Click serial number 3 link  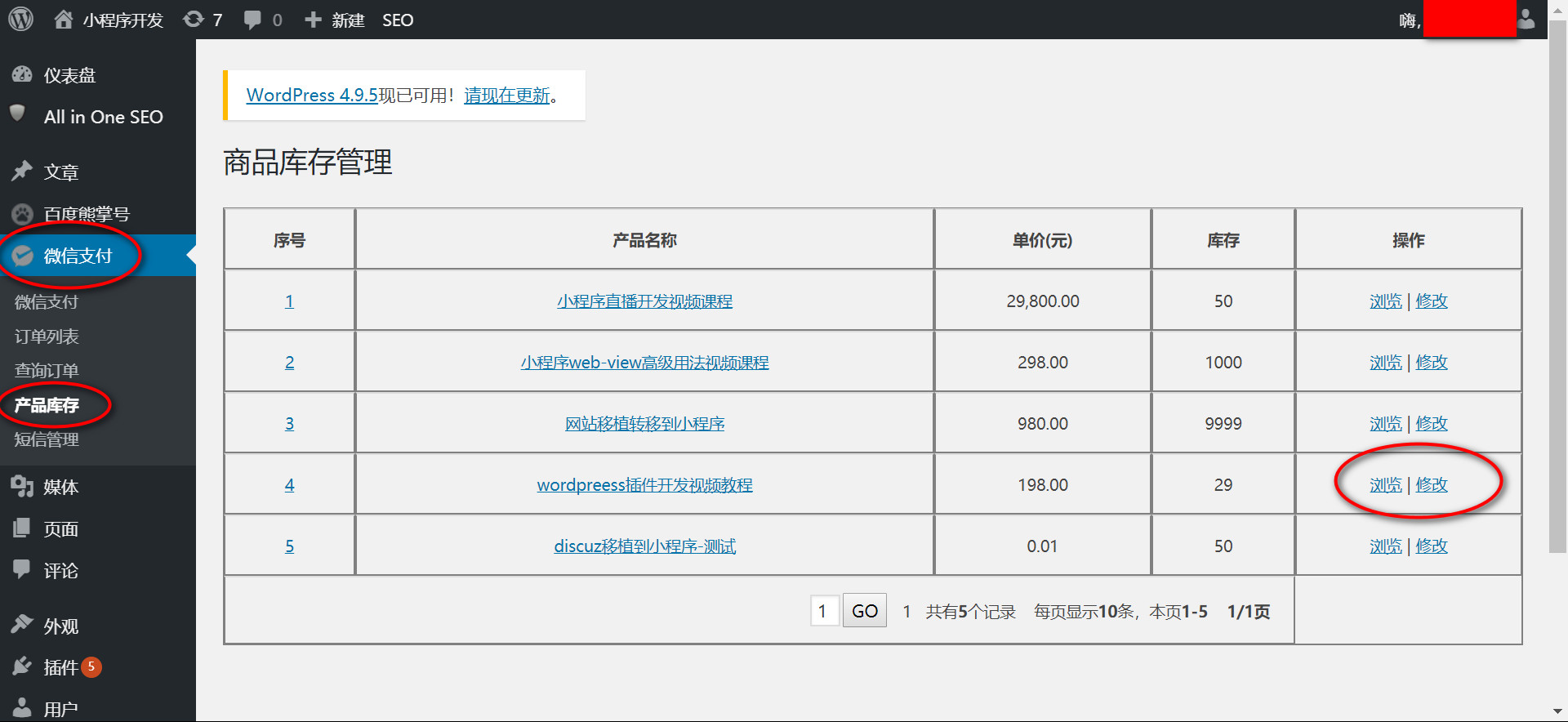click(289, 424)
